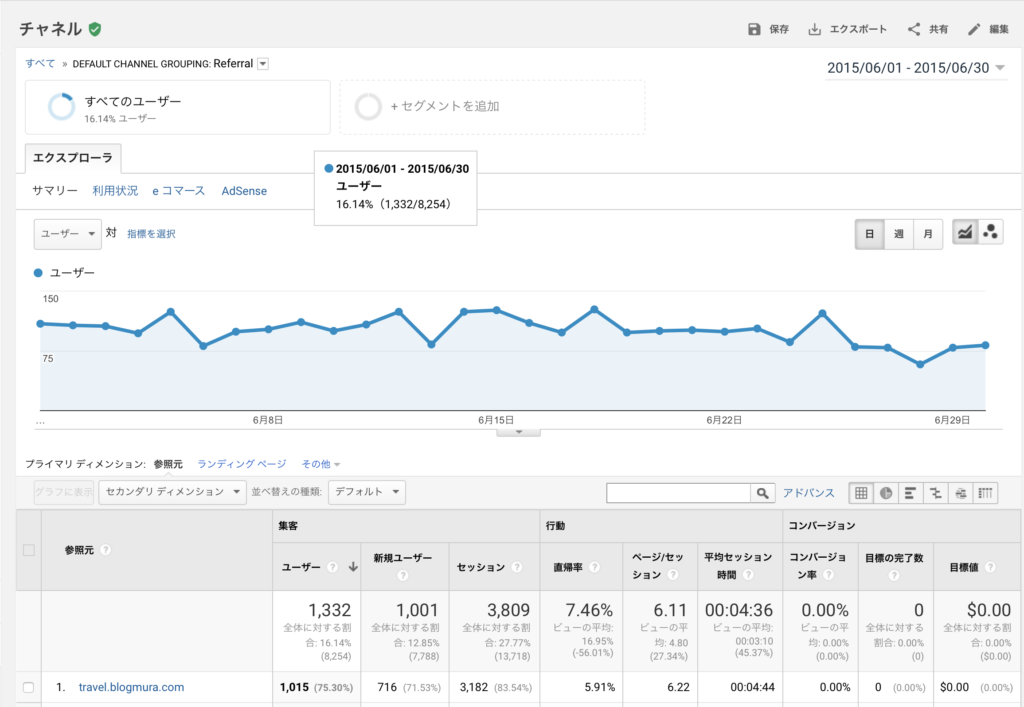This screenshot has height=707, width=1024.
Task: Click the green verified shield icon beside チャネル
Action: [x=95, y=29]
